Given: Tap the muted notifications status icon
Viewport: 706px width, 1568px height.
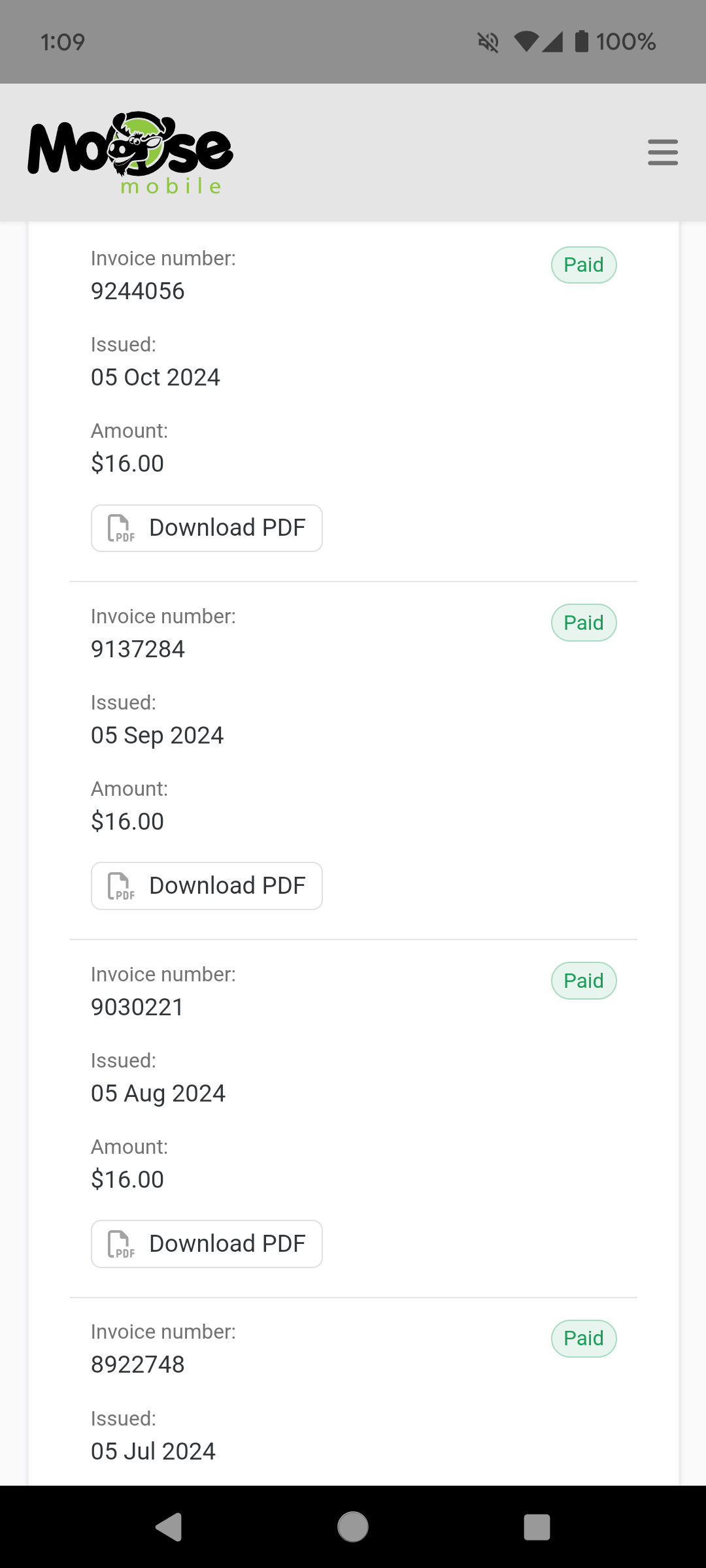Looking at the screenshot, I should (x=488, y=42).
